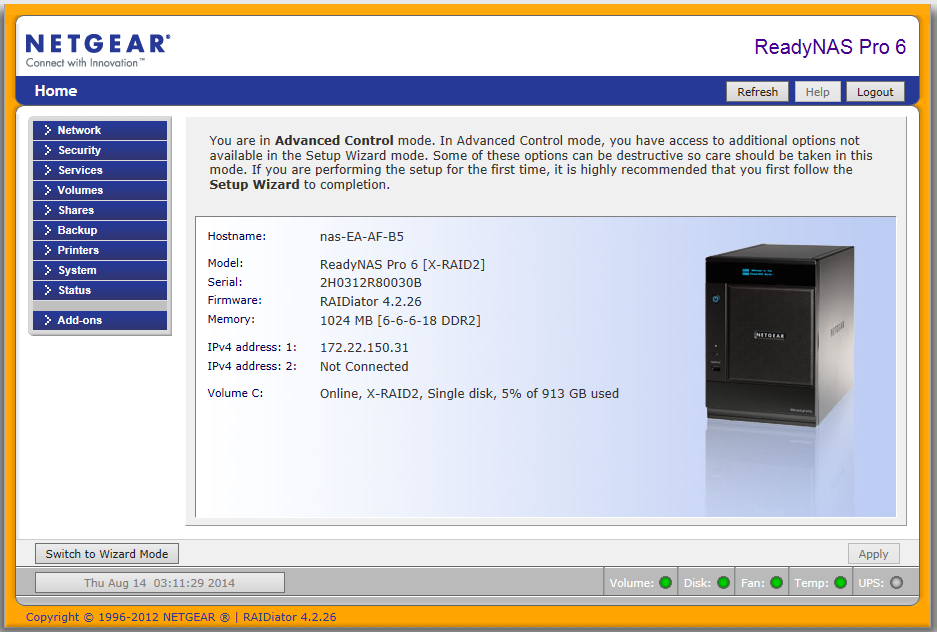Open the Volumes menu
This screenshot has height=632, width=937.
100,190
